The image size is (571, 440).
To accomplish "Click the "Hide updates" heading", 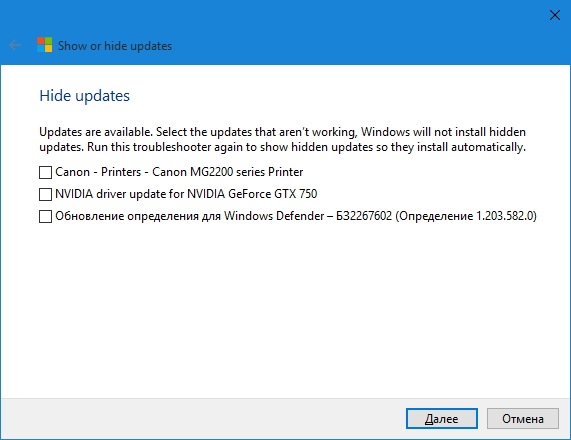I will click(84, 96).
